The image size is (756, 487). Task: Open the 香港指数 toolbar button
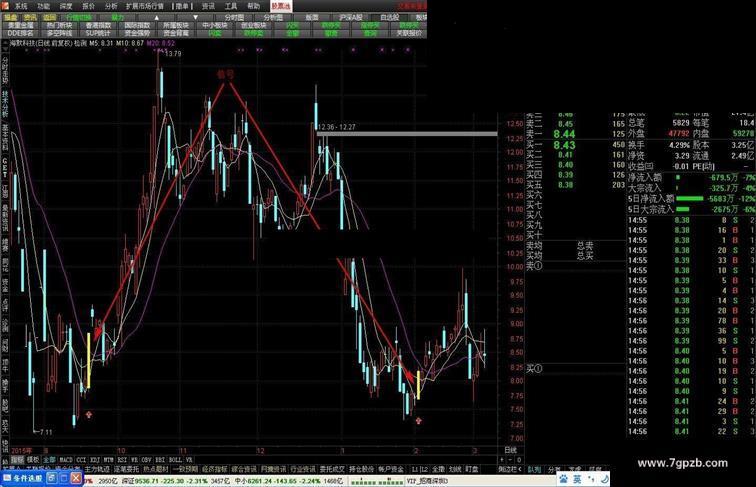click(98, 25)
